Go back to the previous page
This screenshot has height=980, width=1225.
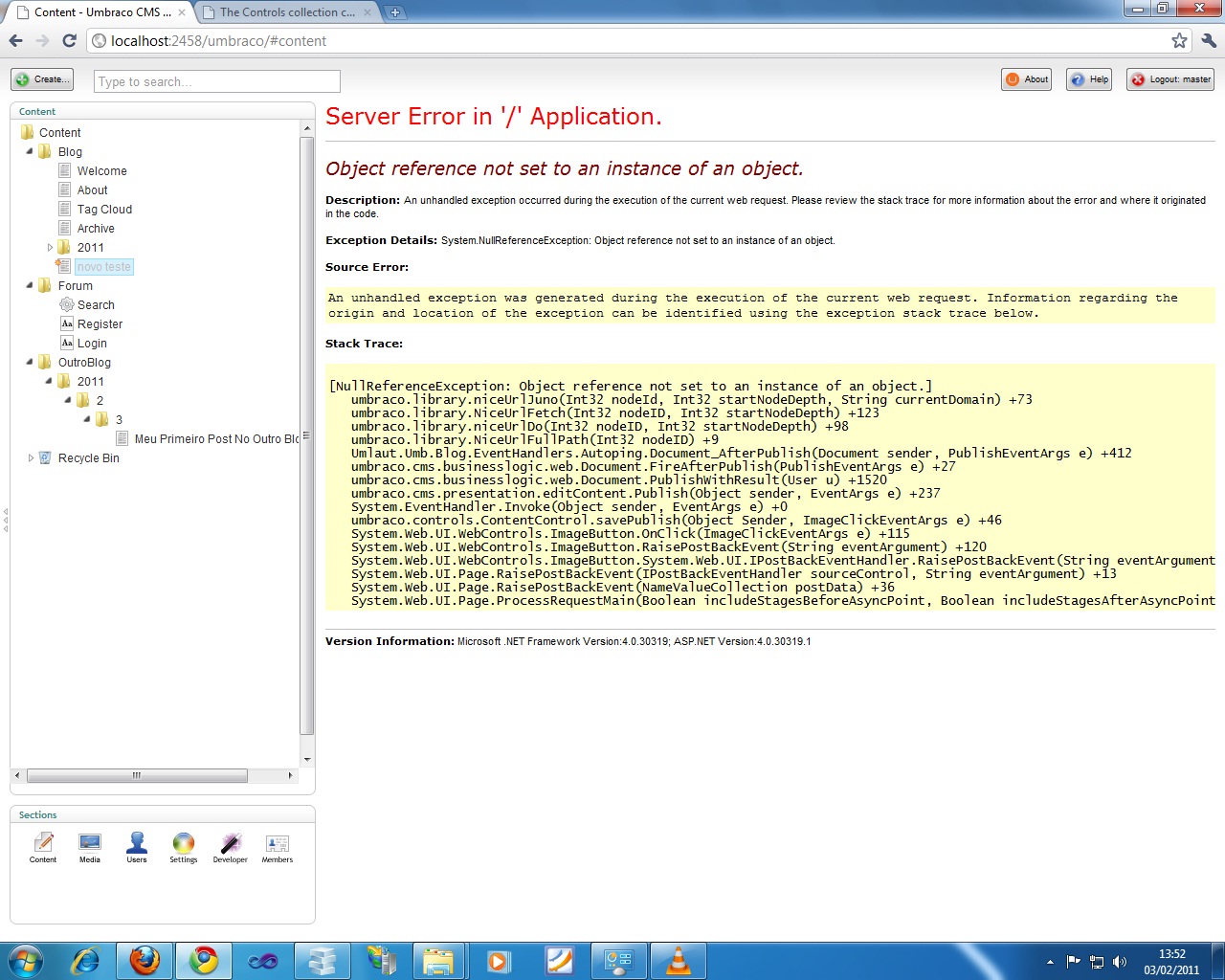(x=15, y=40)
